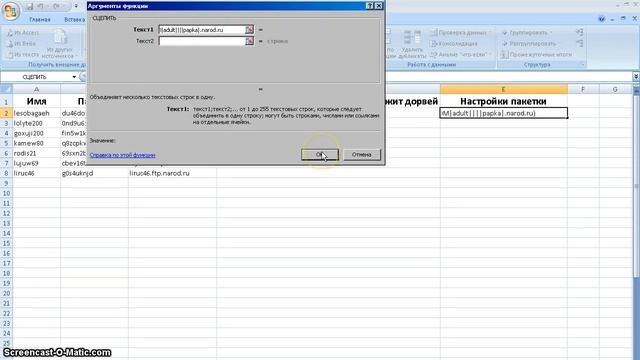Click Удалить дубликаты ribbon button
This screenshot has height=360, width=640.
[x=412, y=44]
